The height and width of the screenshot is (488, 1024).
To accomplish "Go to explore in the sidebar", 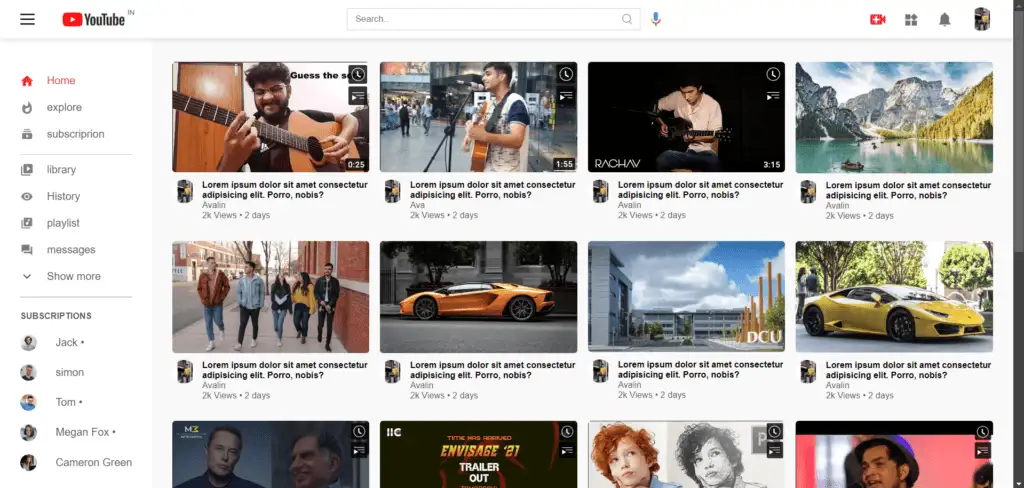I will coord(64,107).
